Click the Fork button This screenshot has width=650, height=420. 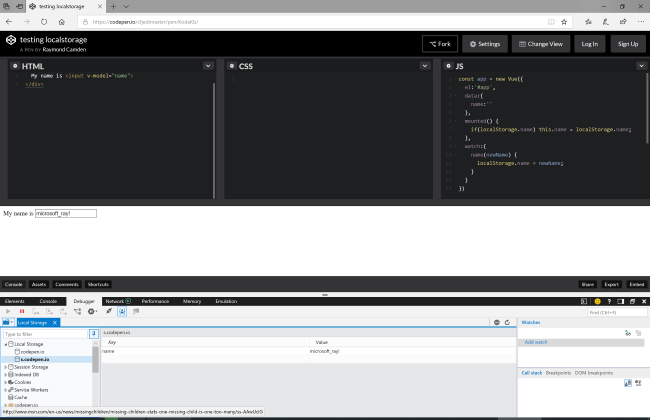pos(439,44)
